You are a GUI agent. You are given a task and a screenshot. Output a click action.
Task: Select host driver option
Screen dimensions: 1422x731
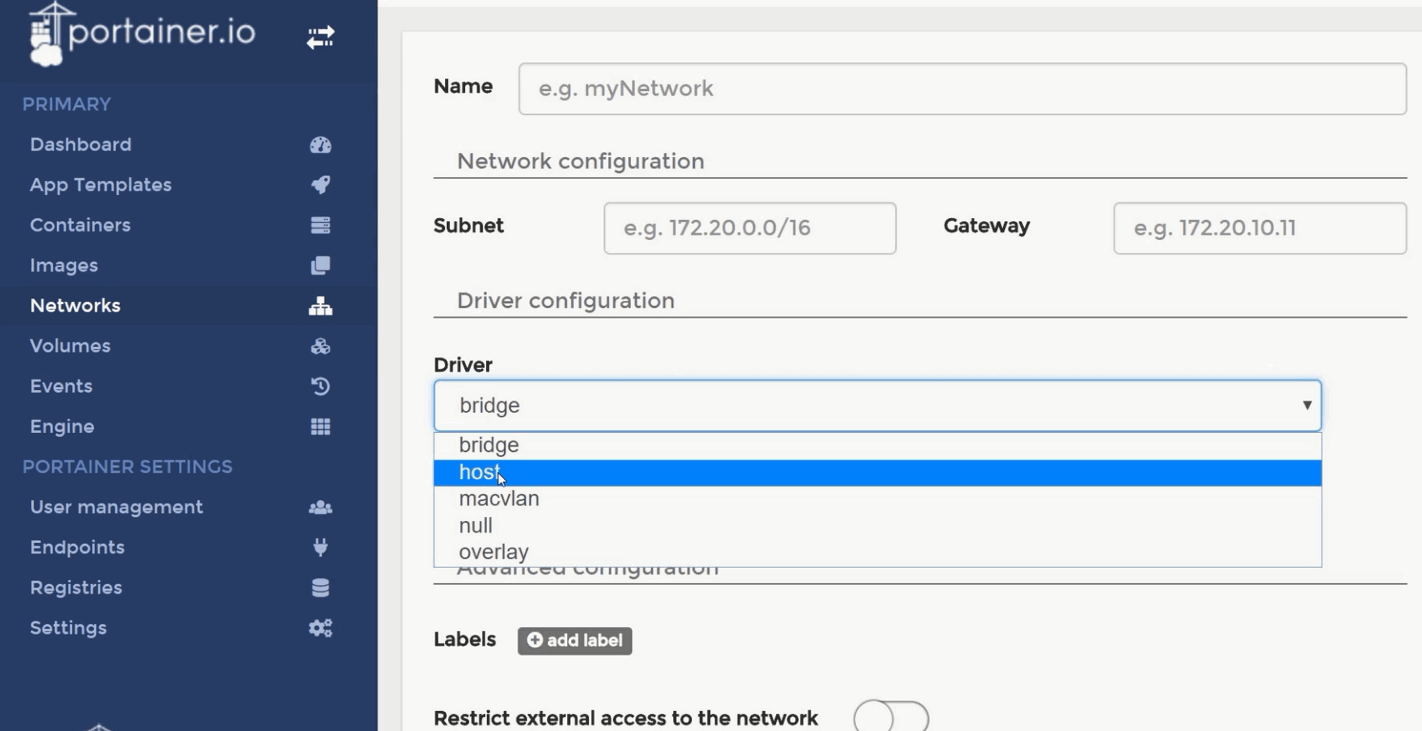click(877, 473)
